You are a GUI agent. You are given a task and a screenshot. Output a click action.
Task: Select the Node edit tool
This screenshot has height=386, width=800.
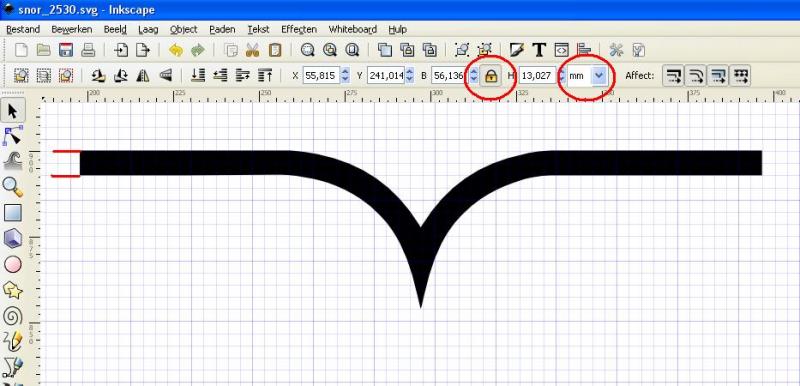tap(13, 136)
